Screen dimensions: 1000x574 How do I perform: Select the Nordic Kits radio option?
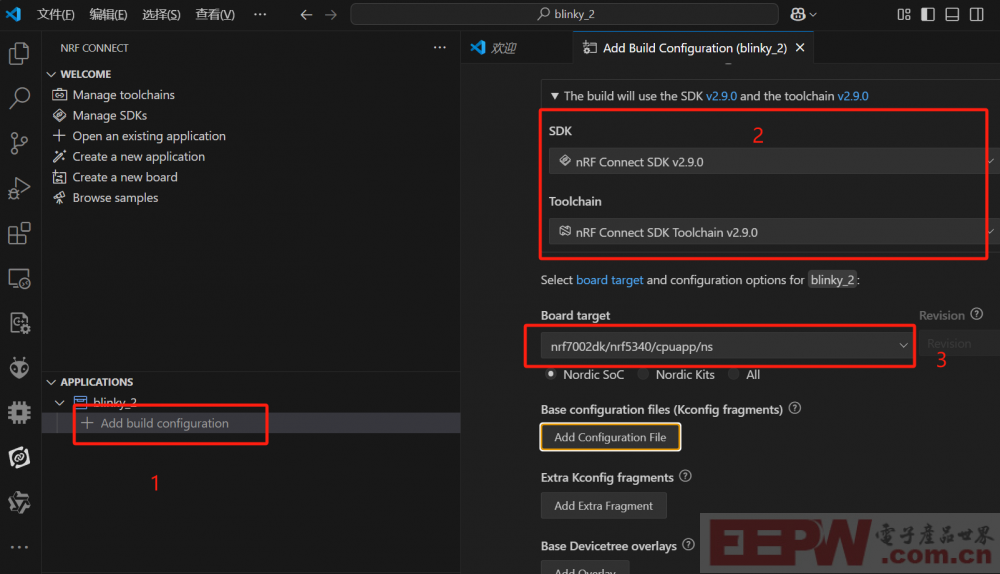pos(643,374)
